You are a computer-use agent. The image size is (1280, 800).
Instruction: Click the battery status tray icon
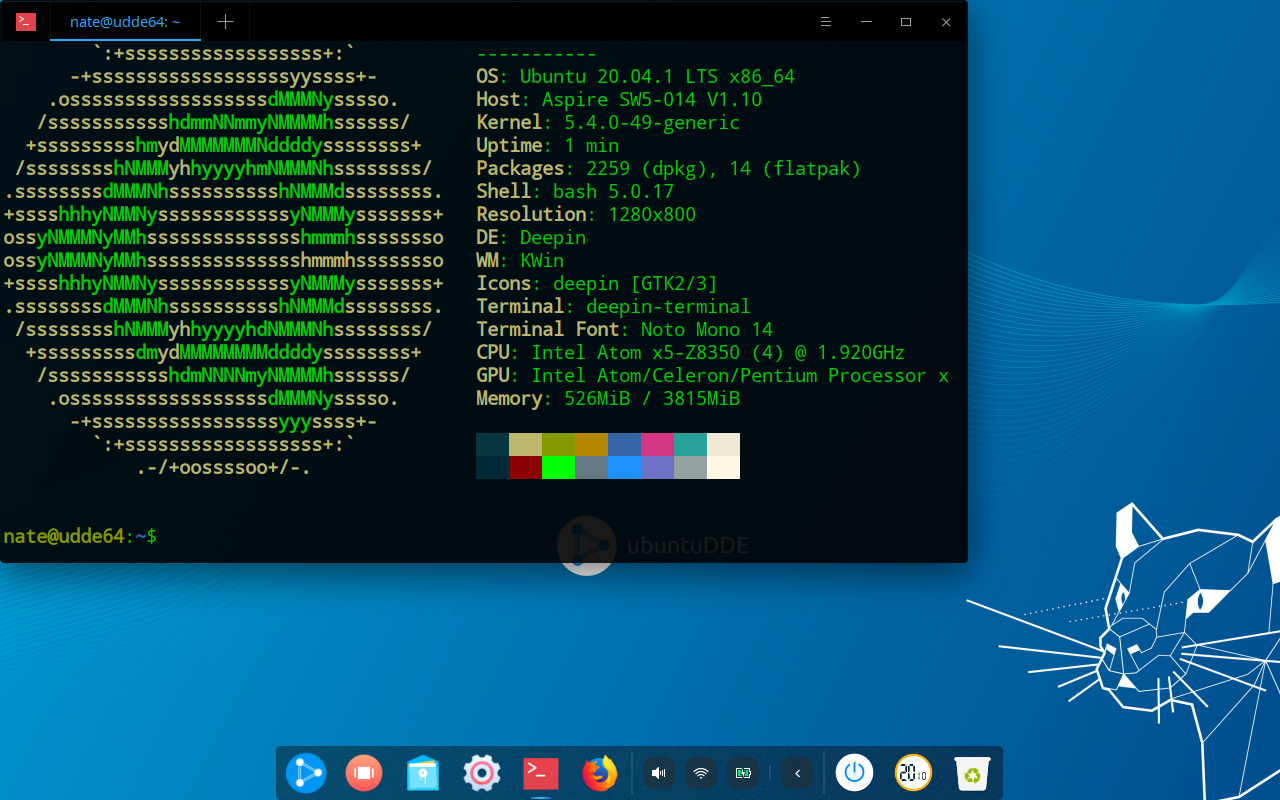tap(744, 773)
